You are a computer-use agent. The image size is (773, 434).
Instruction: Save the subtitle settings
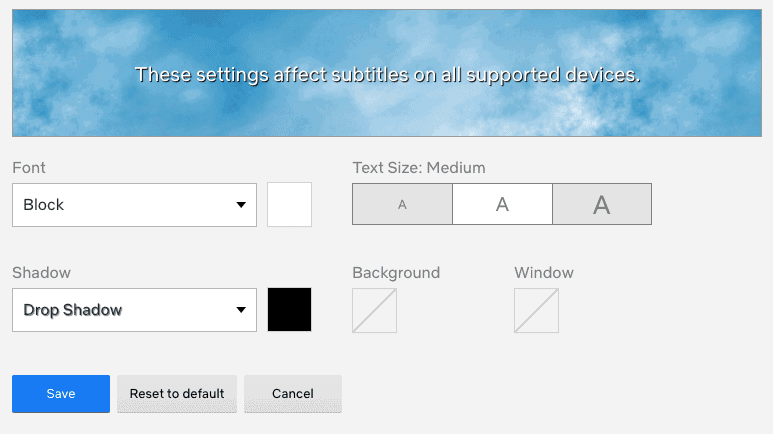61,394
